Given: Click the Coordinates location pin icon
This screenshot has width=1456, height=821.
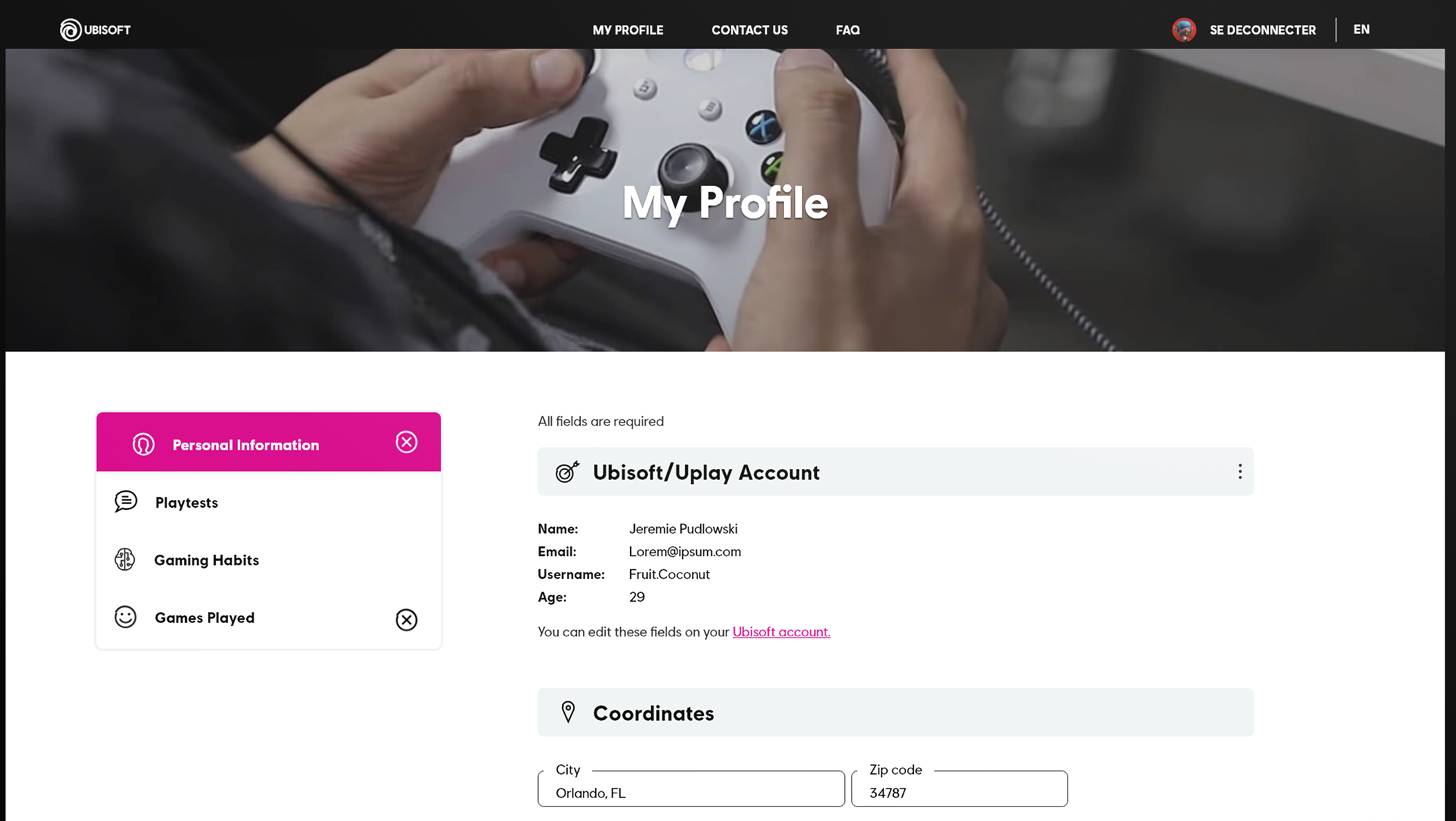Looking at the screenshot, I should click(x=568, y=712).
